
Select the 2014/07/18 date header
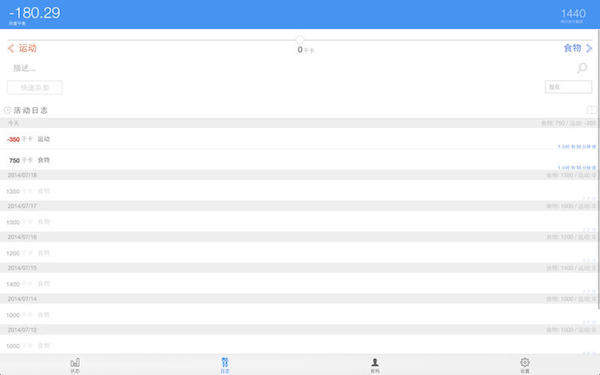point(300,175)
